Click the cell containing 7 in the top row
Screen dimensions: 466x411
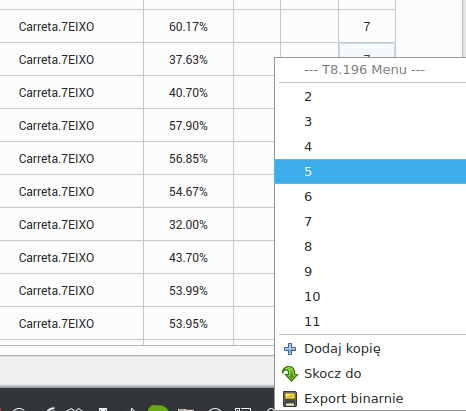point(367,26)
